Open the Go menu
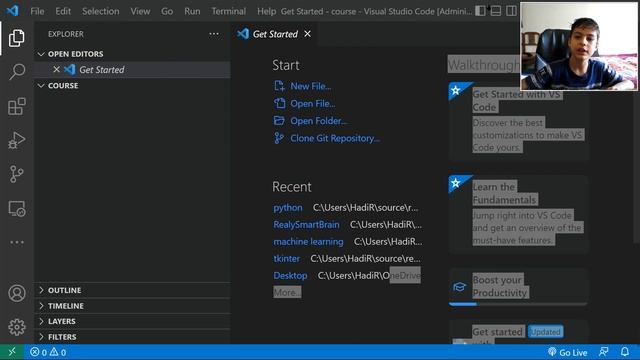 click(167, 11)
